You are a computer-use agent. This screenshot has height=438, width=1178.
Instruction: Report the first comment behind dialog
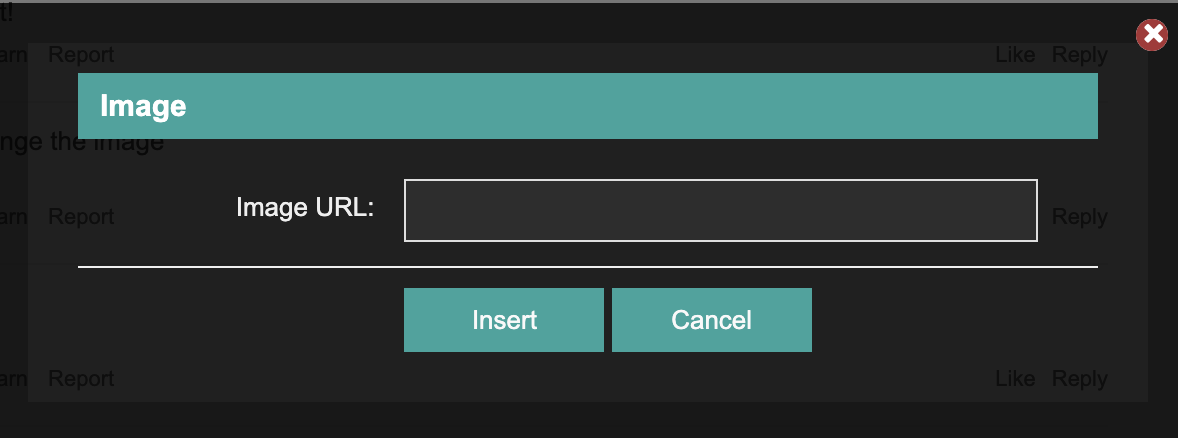[81, 55]
